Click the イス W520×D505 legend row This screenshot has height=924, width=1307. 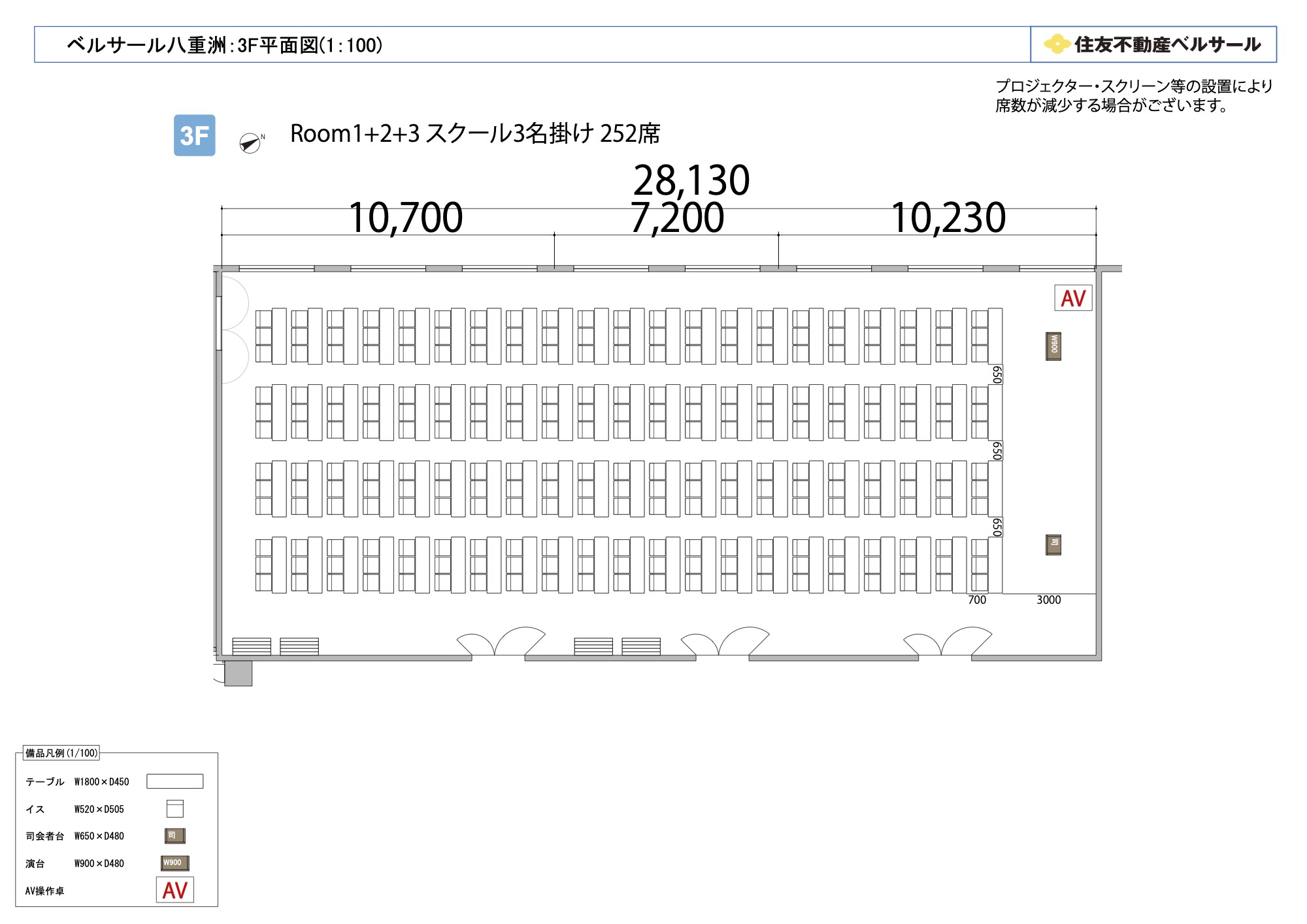tap(105, 809)
